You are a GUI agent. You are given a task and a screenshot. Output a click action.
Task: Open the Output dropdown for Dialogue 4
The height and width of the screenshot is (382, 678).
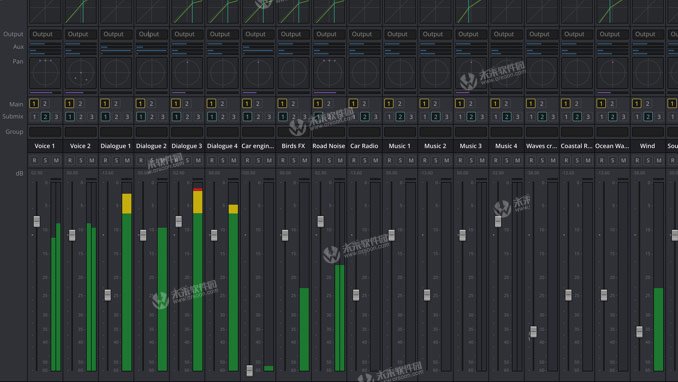click(222, 34)
